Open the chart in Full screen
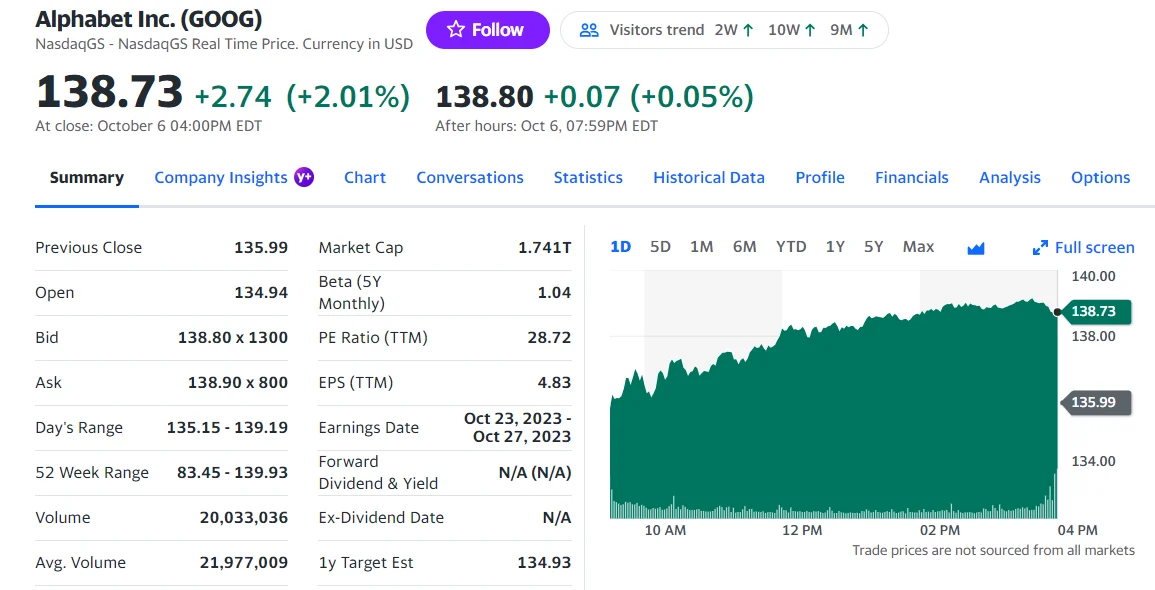The image size is (1155, 590). (1094, 248)
